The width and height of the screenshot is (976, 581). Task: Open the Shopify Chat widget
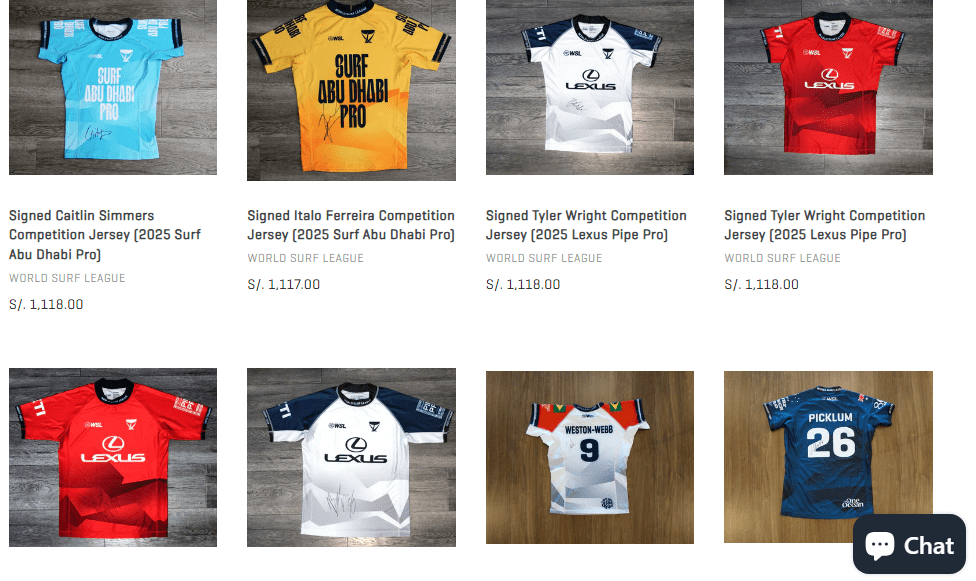click(909, 544)
